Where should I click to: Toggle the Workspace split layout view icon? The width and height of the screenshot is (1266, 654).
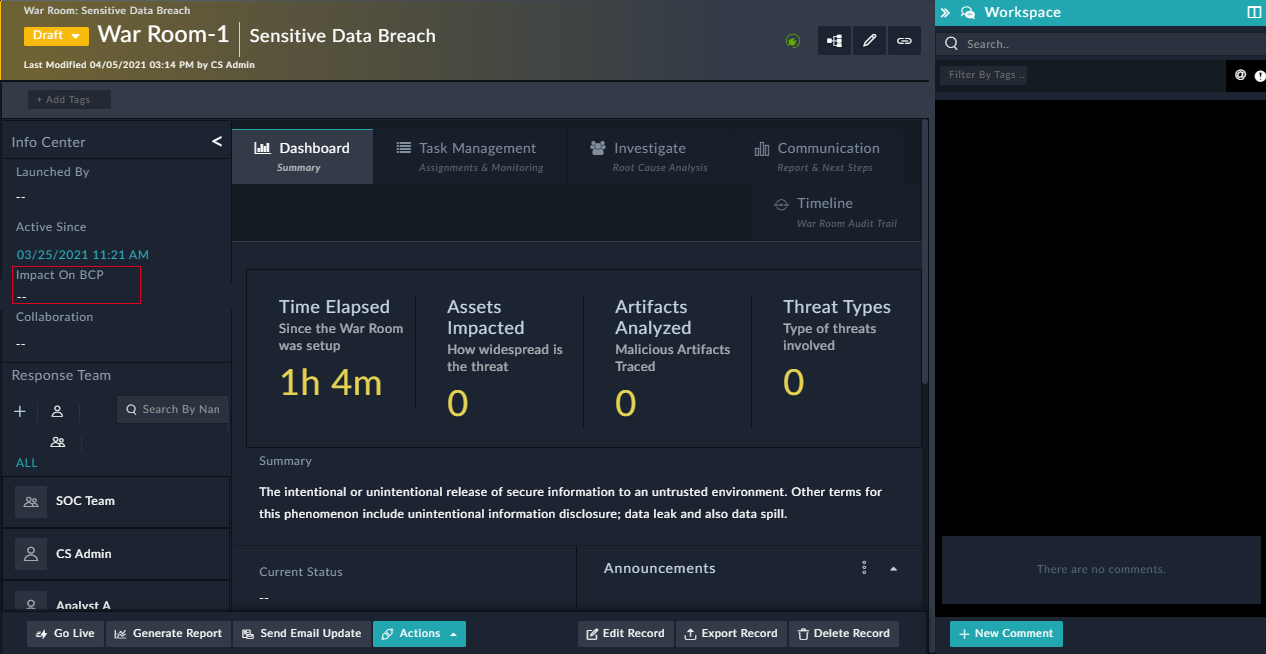click(1254, 13)
